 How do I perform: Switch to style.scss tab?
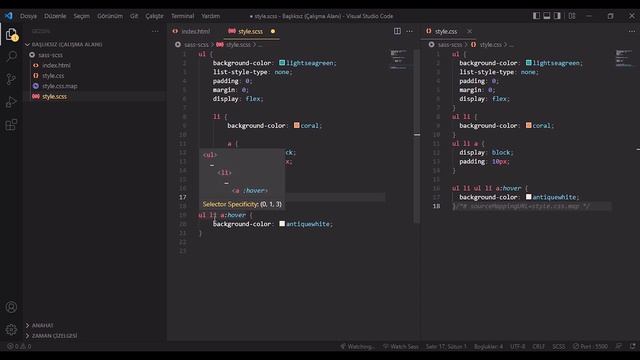pyautogui.click(x=250, y=31)
